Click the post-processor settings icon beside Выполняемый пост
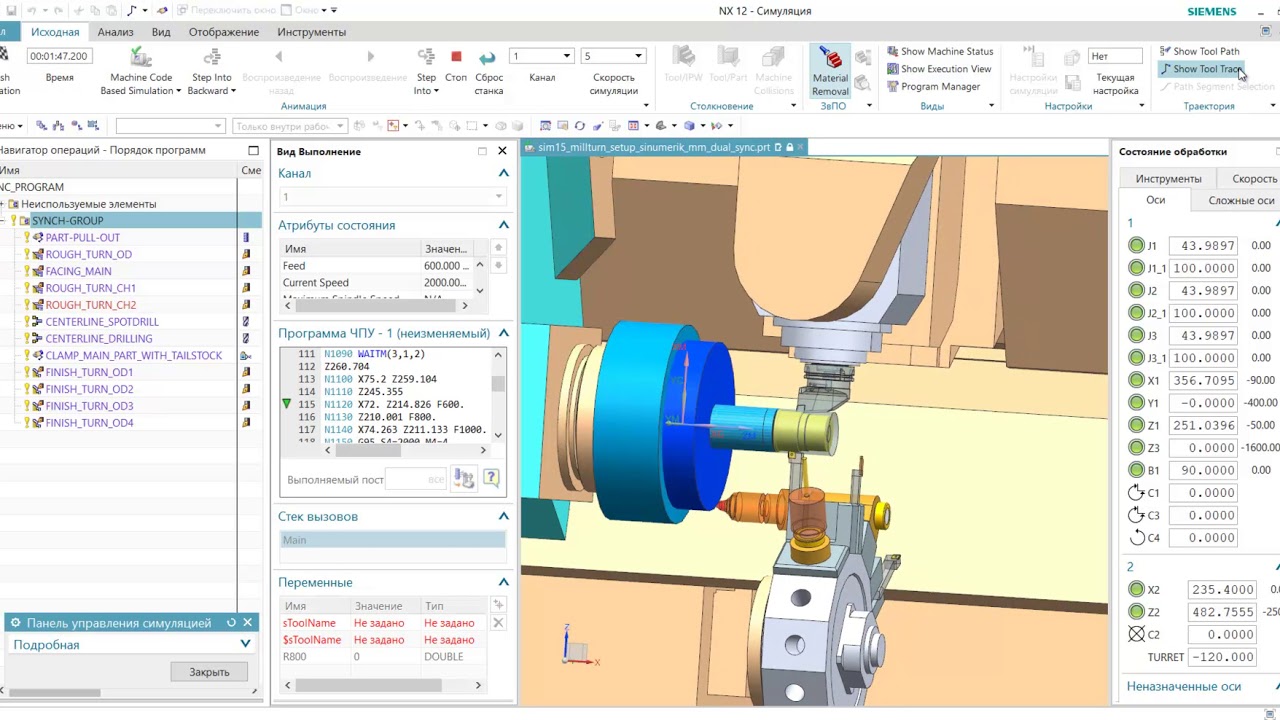The width and height of the screenshot is (1280, 720). 463,478
